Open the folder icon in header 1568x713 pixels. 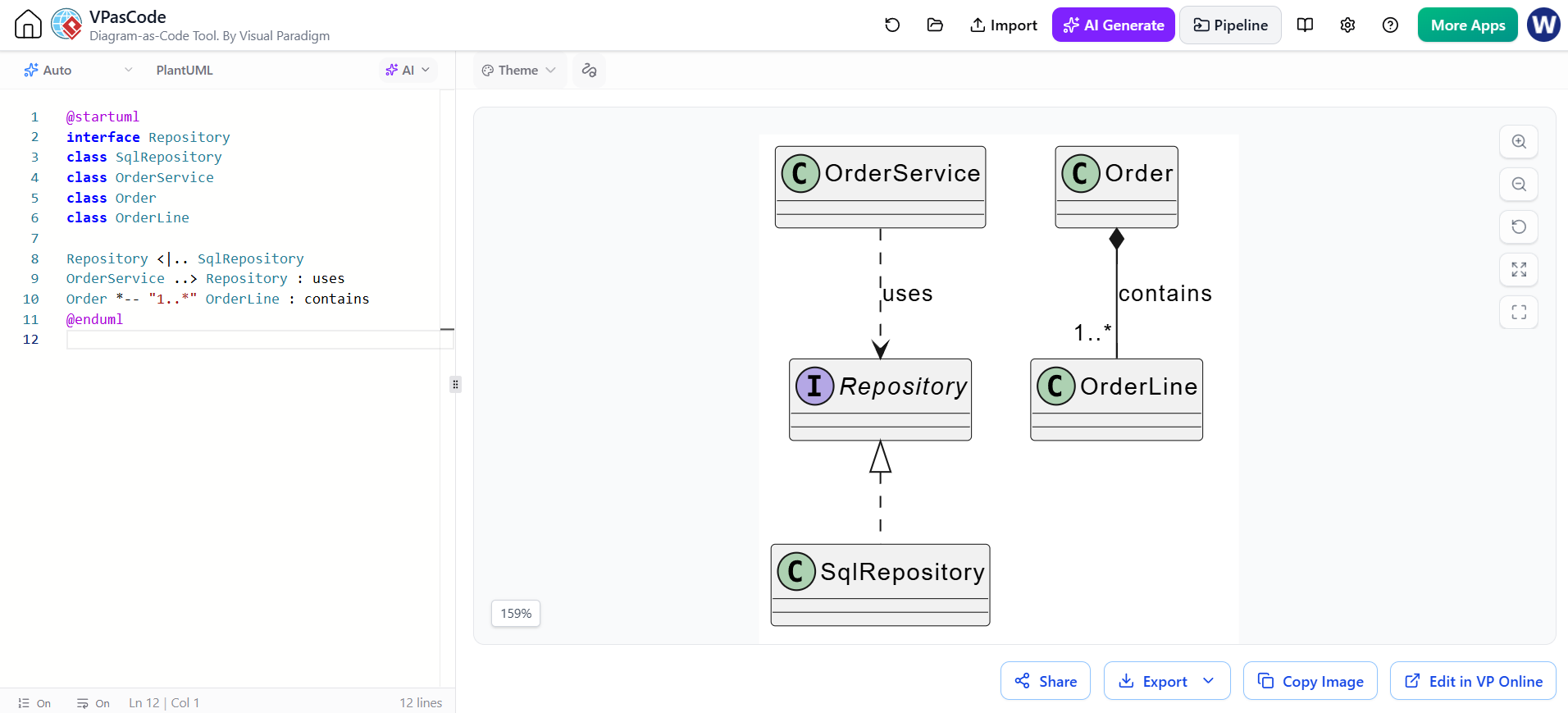[x=935, y=25]
